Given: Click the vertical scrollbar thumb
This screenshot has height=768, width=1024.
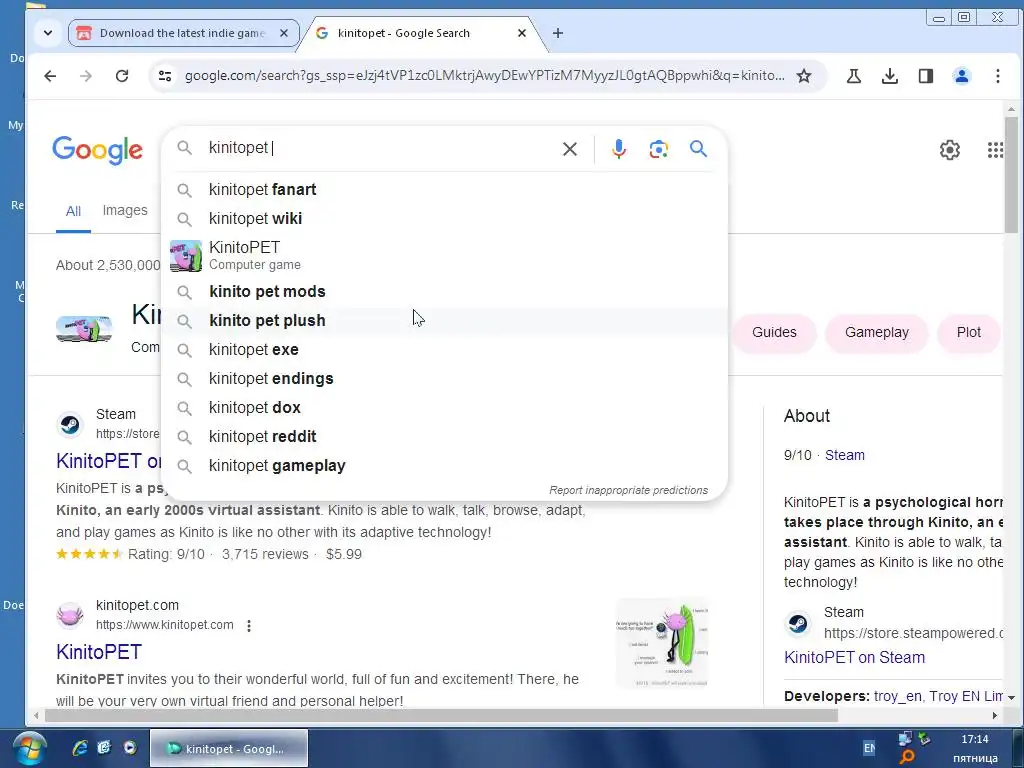Looking at the screenshot, I should pos(1011,174).
